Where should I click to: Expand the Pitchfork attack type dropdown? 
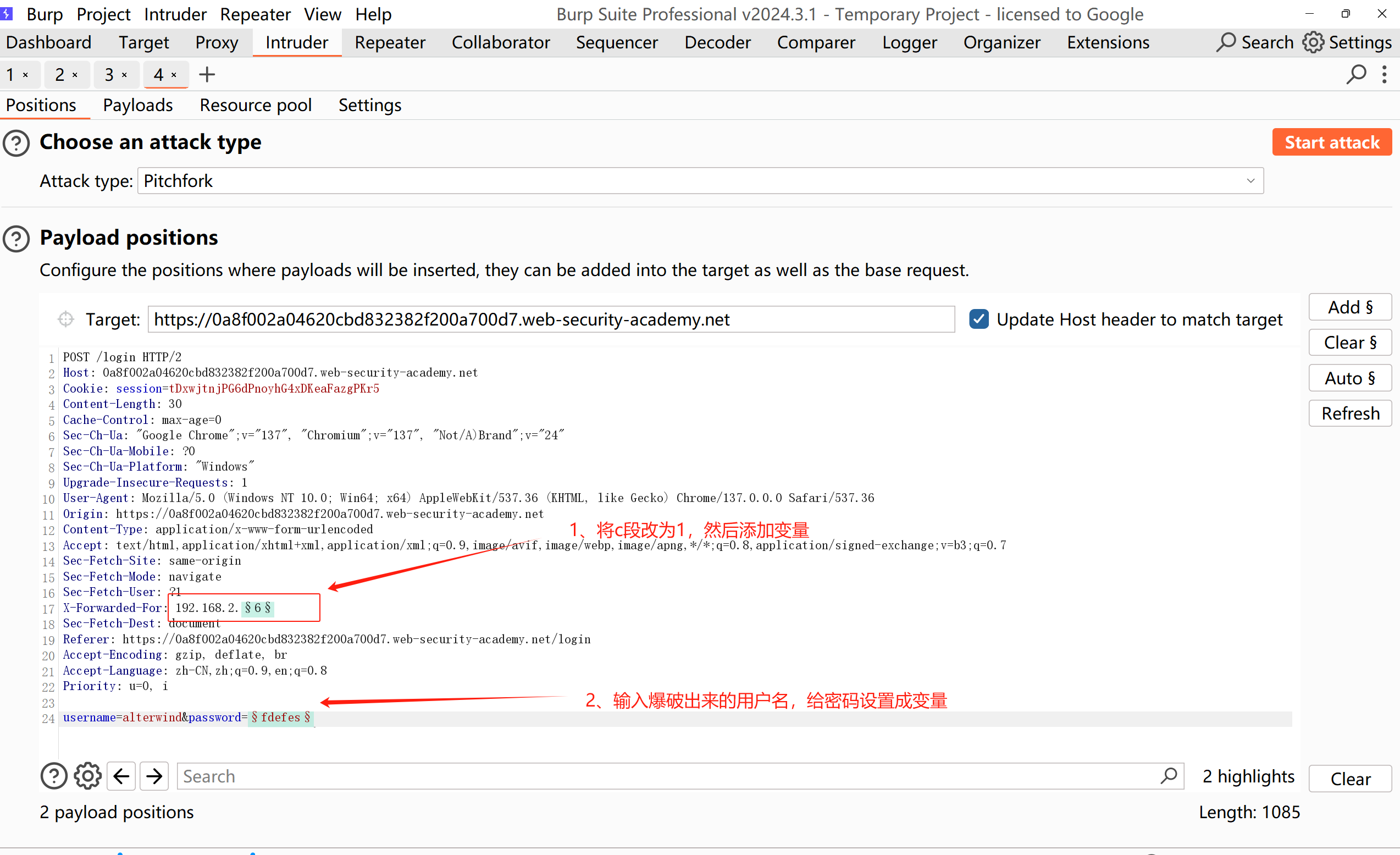(1250, 181)
